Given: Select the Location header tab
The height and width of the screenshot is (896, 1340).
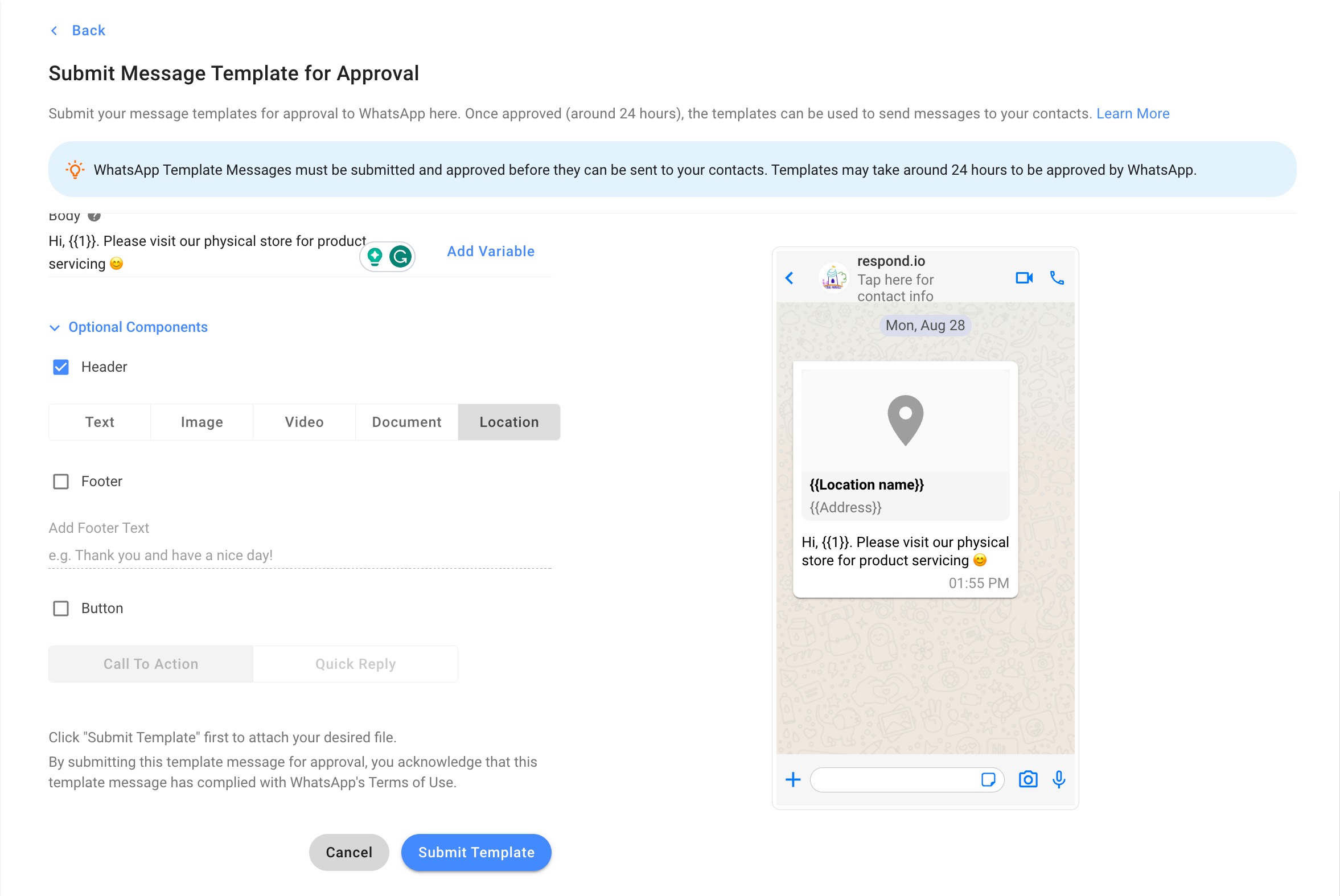Looking at the screenshot, I should [x=509, y=421].
